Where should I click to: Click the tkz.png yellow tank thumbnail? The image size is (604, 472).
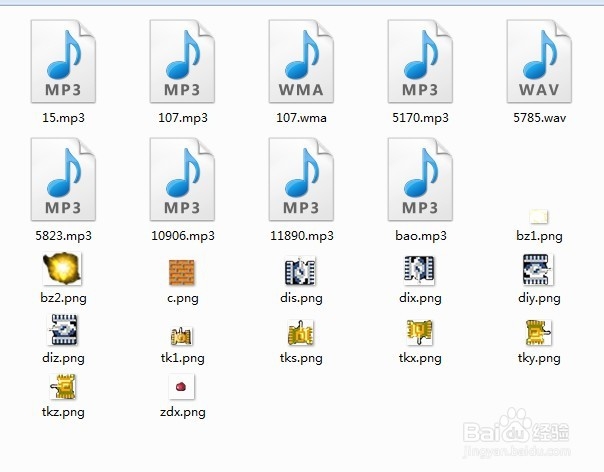coord(63,386)
